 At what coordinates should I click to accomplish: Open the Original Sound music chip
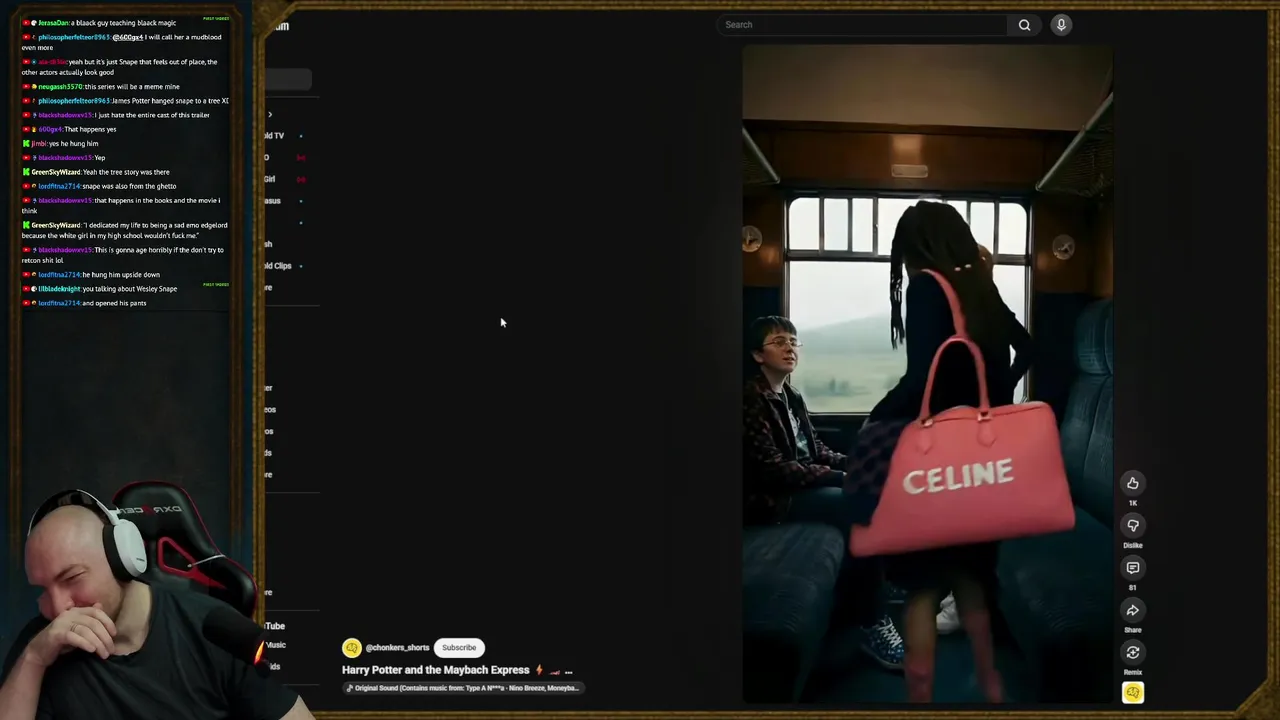462,688
